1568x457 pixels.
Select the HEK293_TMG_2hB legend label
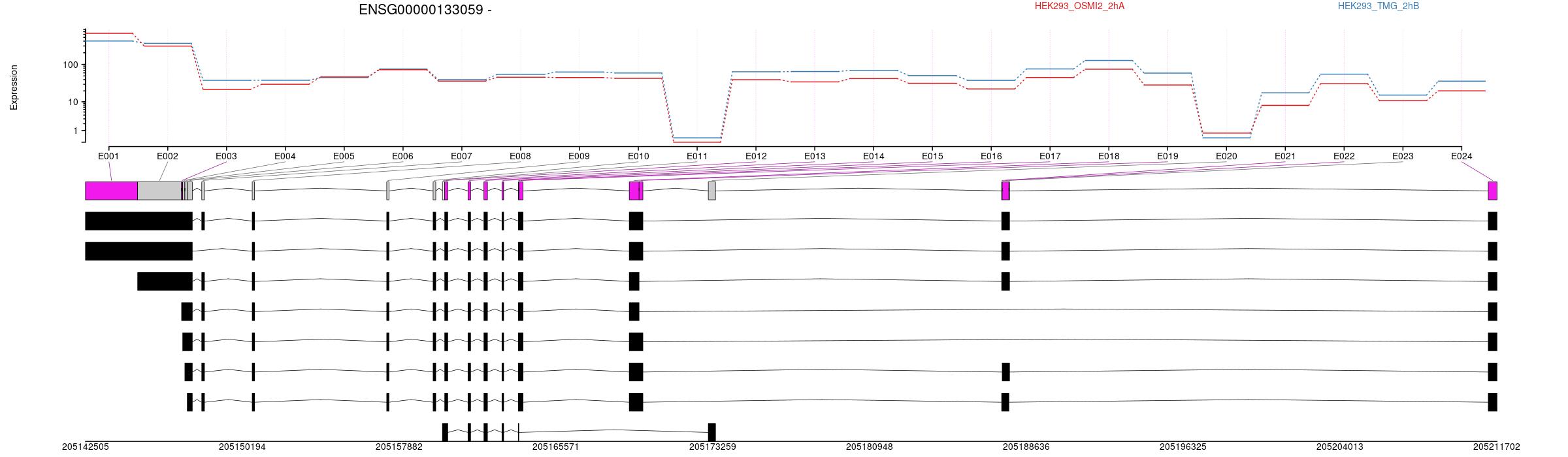click(1379, 7)
